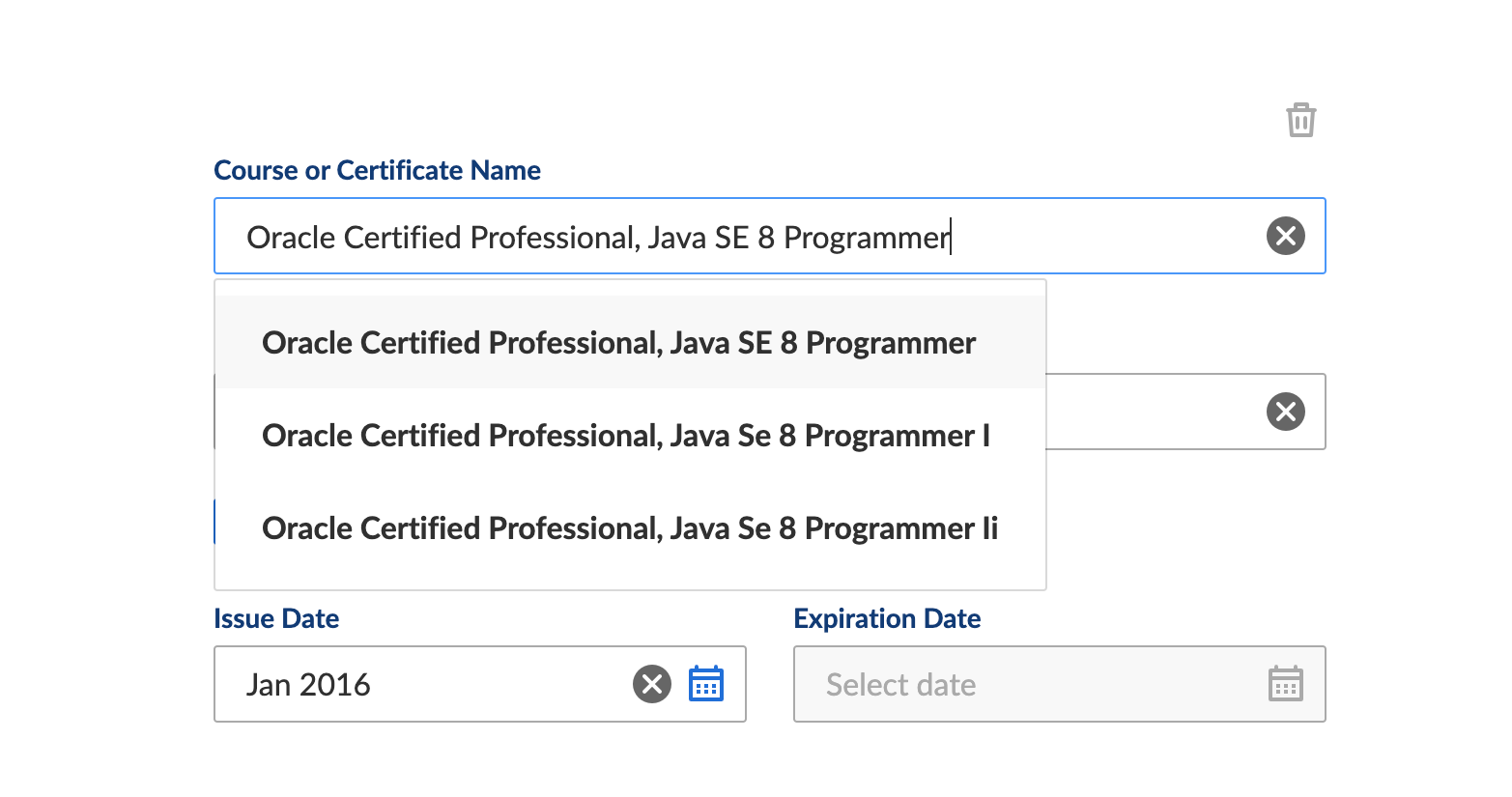Screen dimensions: 1512x797
Task: Delete this certificate entry via trash icon
Action: pyautogui.click(x=1300, y=120)
